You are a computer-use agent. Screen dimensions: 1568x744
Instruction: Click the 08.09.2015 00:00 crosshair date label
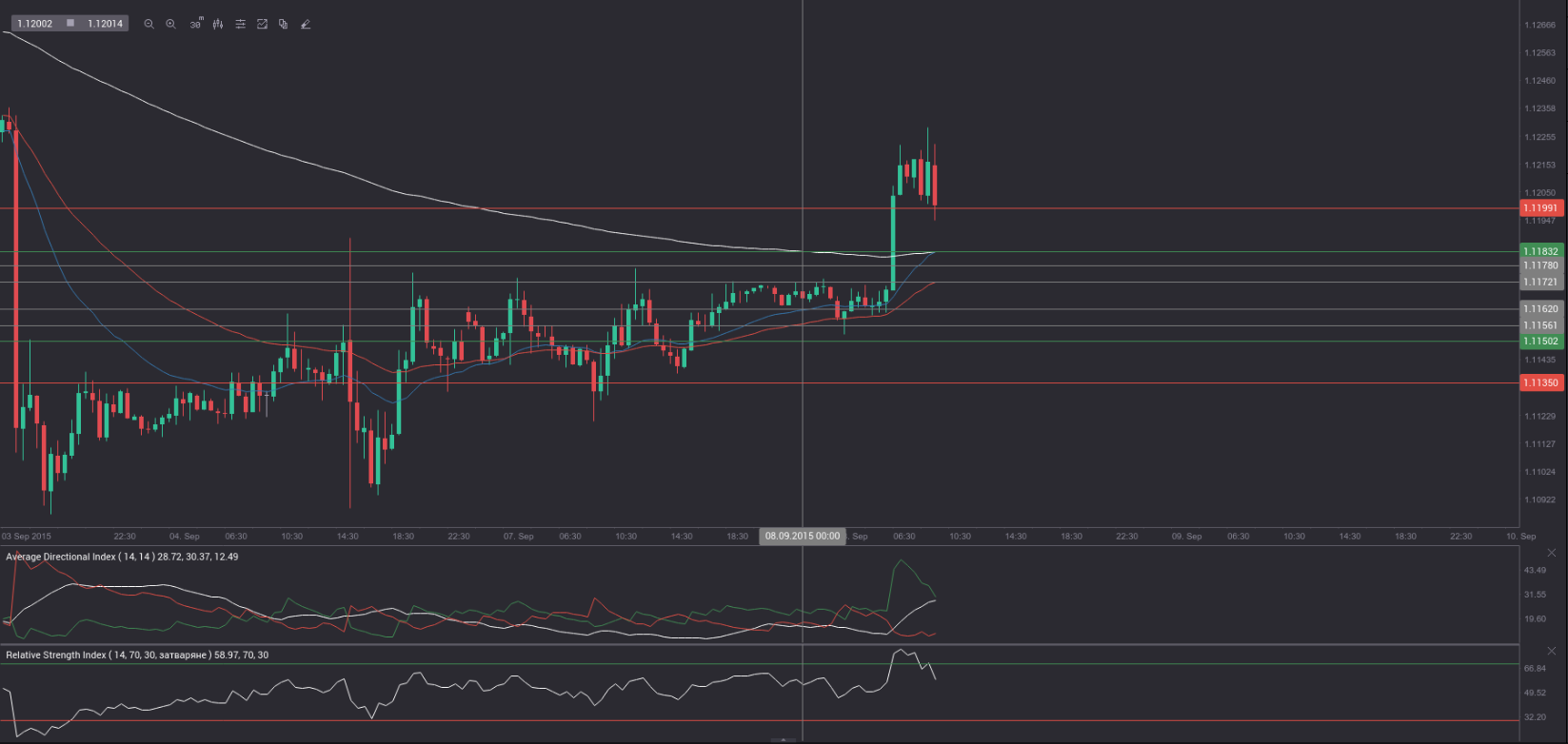pos(802,536)
